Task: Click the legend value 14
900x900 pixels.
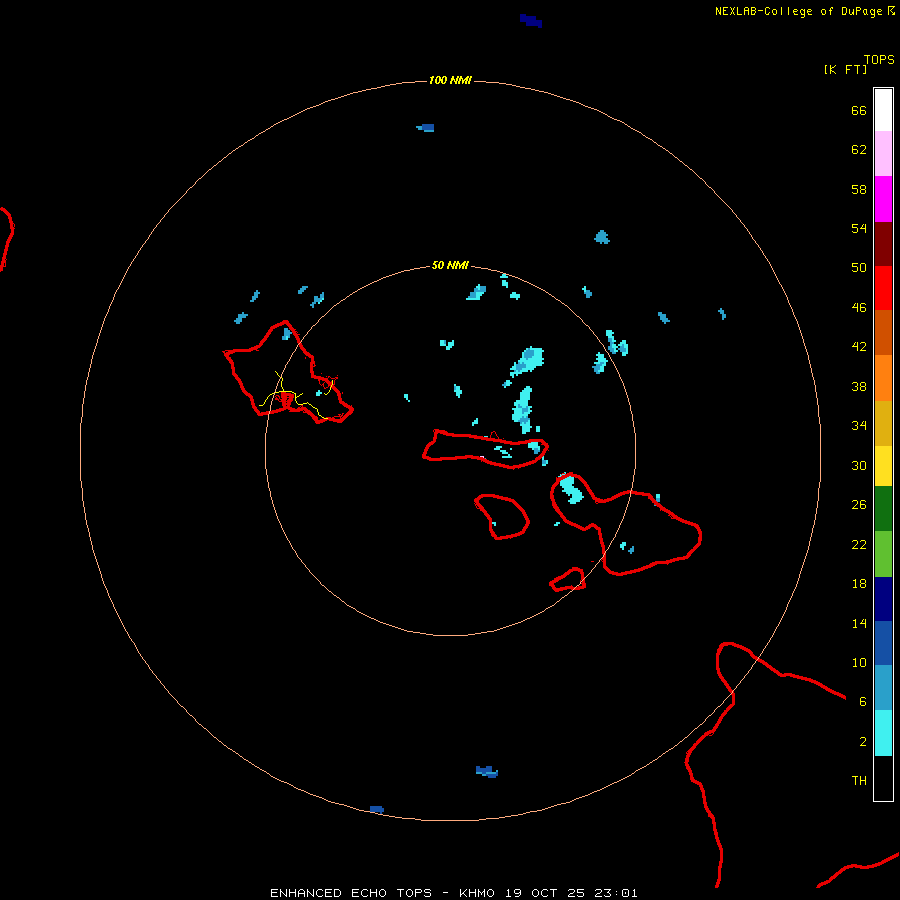Action: click(x=859, y=623)
